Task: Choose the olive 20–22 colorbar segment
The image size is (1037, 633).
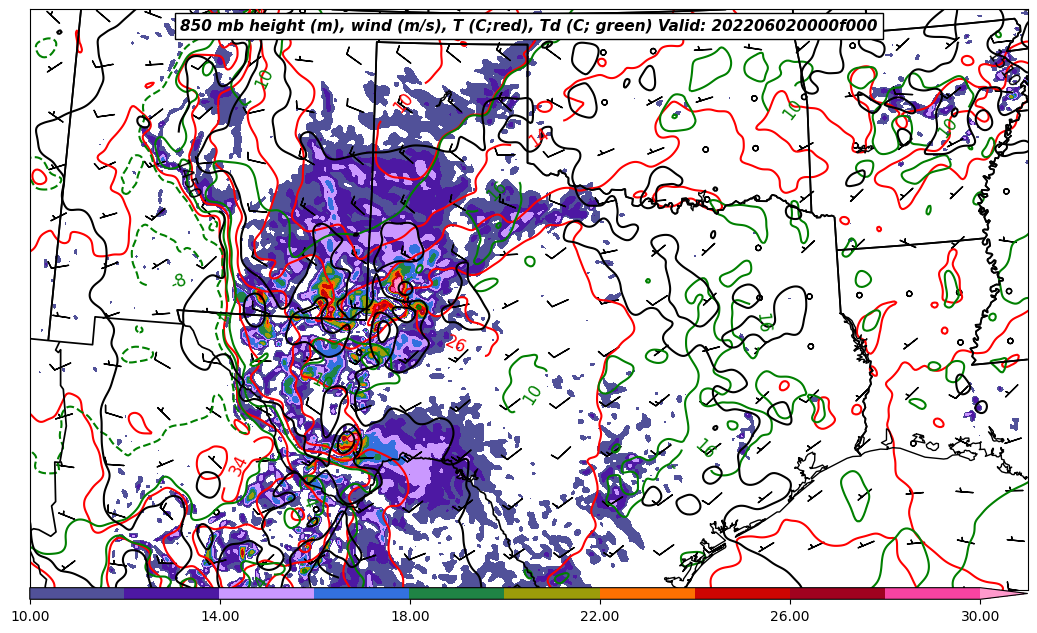Action: pos(552,593)
